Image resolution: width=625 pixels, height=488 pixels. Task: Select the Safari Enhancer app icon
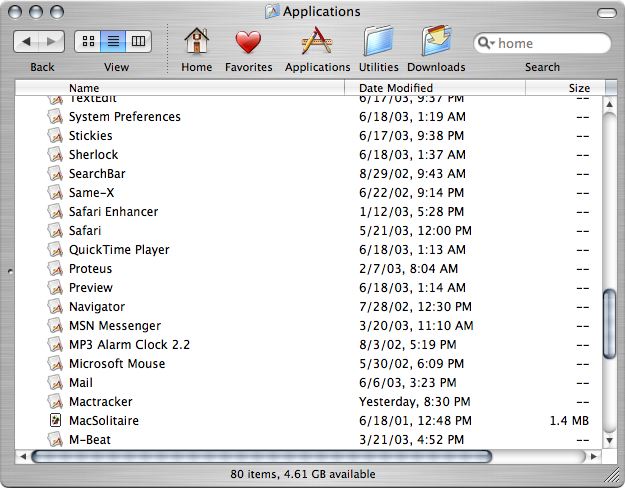pos(55,212)
